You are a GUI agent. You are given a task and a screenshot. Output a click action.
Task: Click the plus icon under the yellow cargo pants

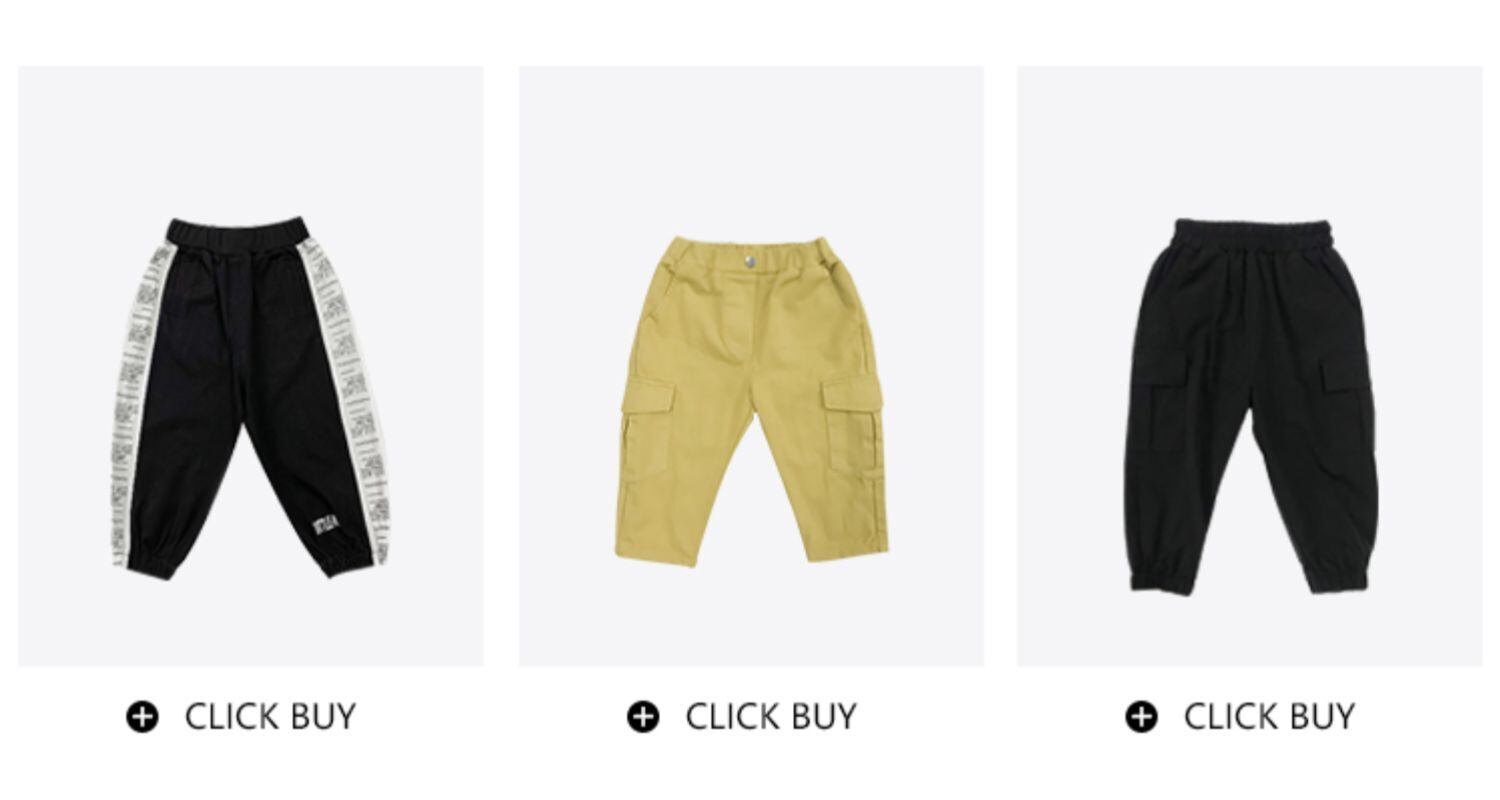click(x=643, y=717)
